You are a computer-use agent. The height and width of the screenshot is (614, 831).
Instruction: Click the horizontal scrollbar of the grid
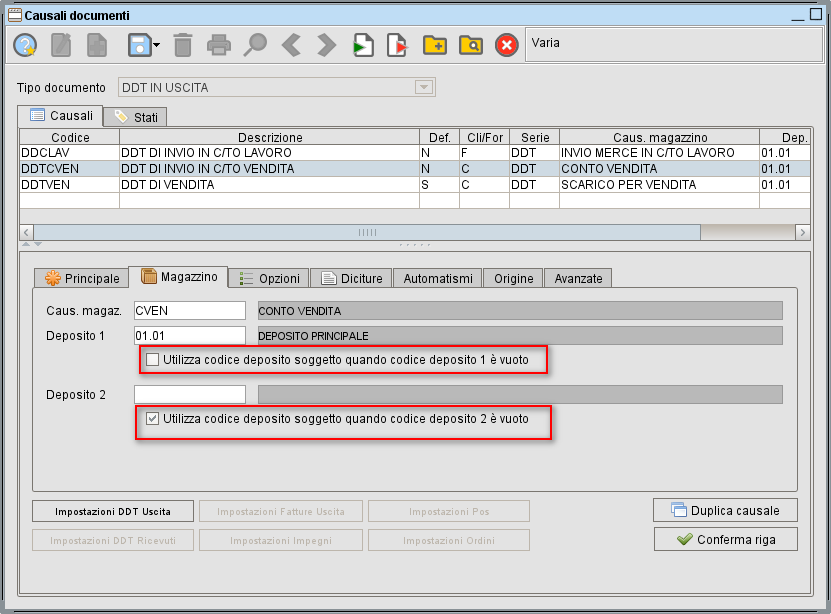click(x=365, y=232)
